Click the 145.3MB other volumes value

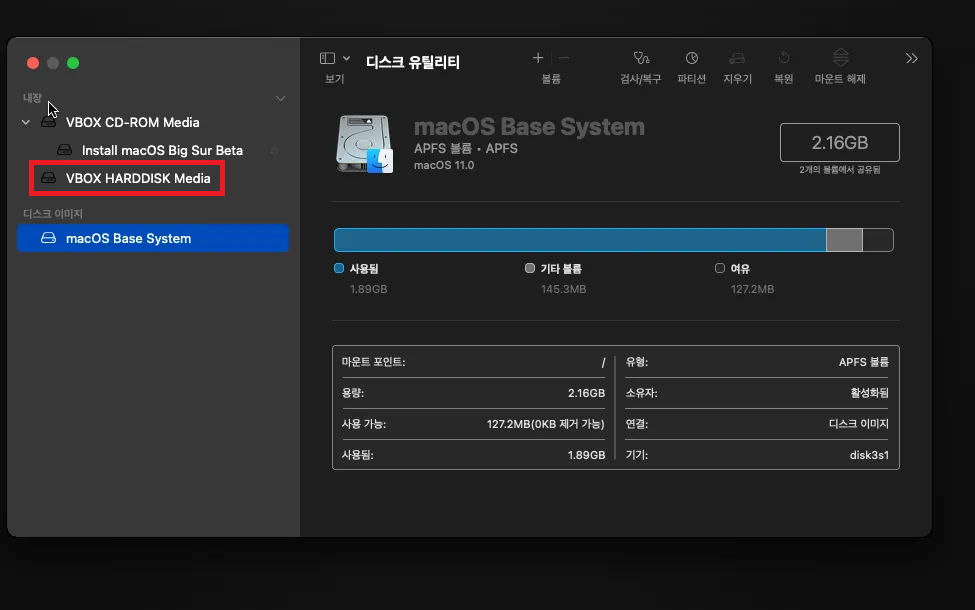[x=563, y=289]
